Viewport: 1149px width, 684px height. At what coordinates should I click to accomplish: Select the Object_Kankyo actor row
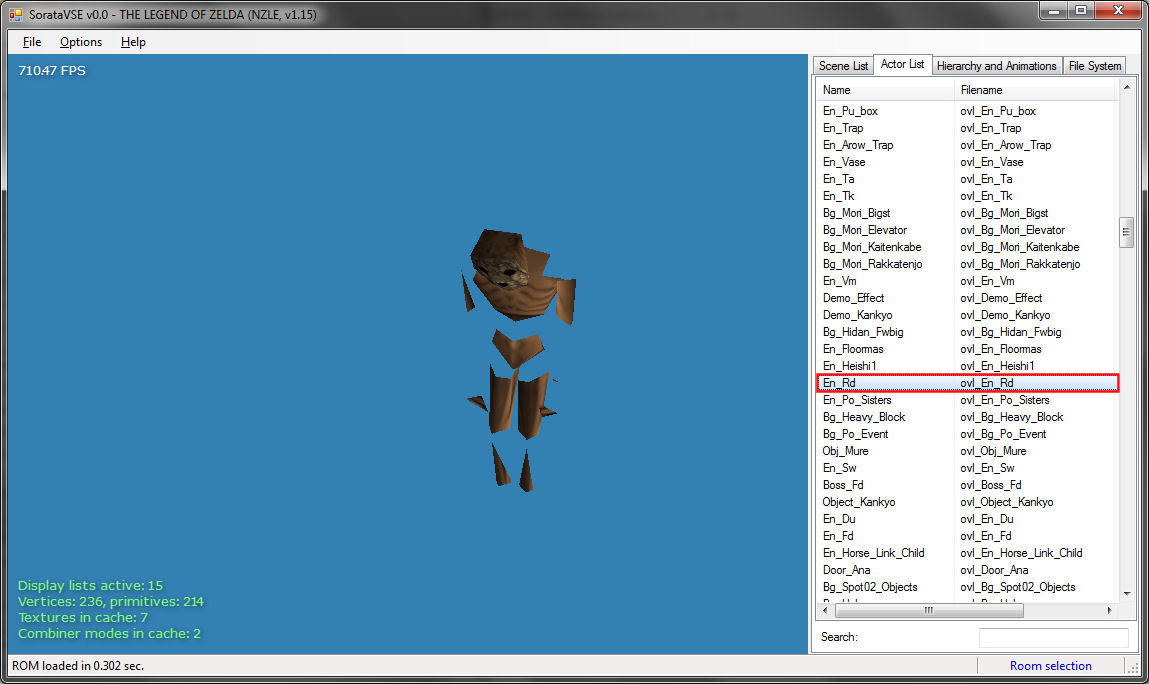tap(967, 502)
